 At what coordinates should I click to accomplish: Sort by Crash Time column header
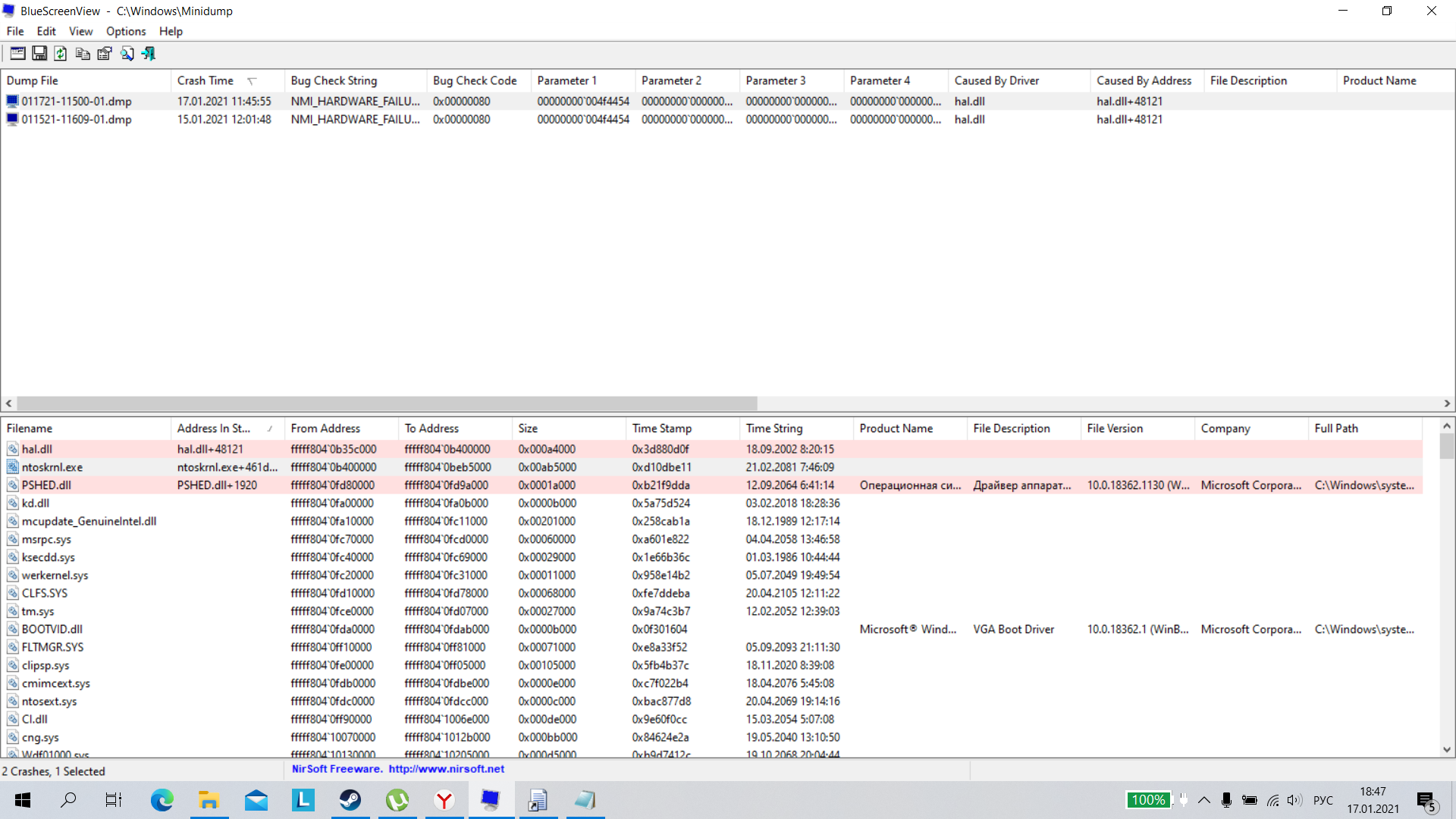click(227, 80)
